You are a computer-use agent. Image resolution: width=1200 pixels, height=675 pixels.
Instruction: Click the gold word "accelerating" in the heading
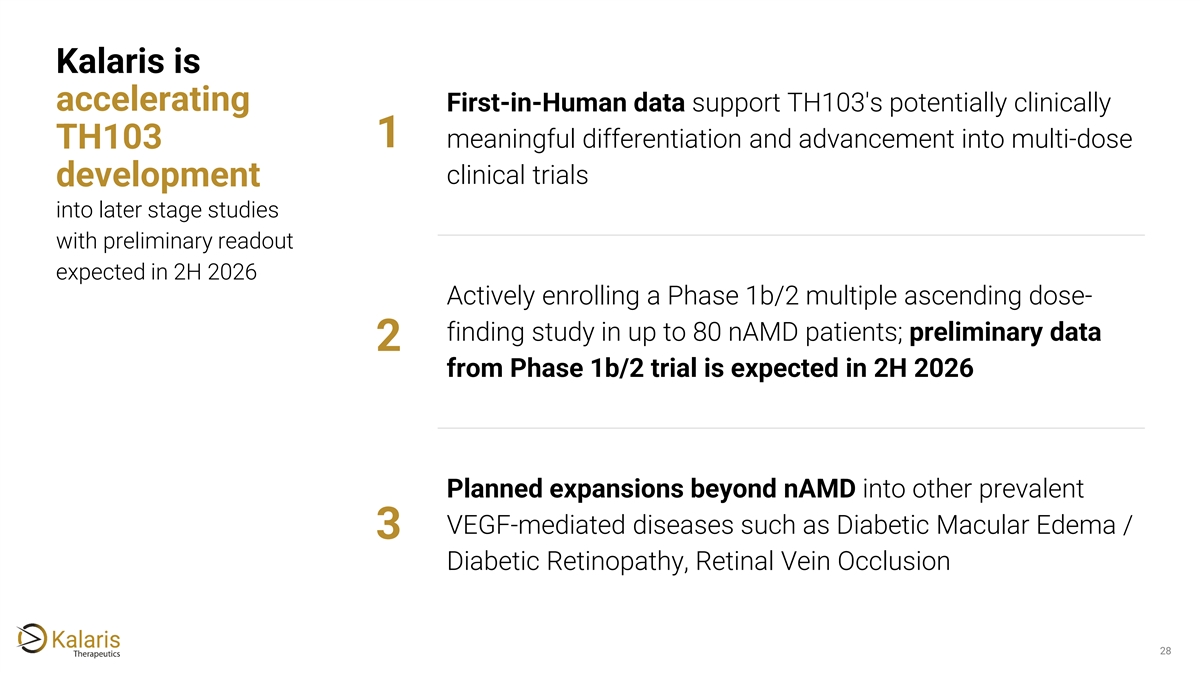pos(153,100)
